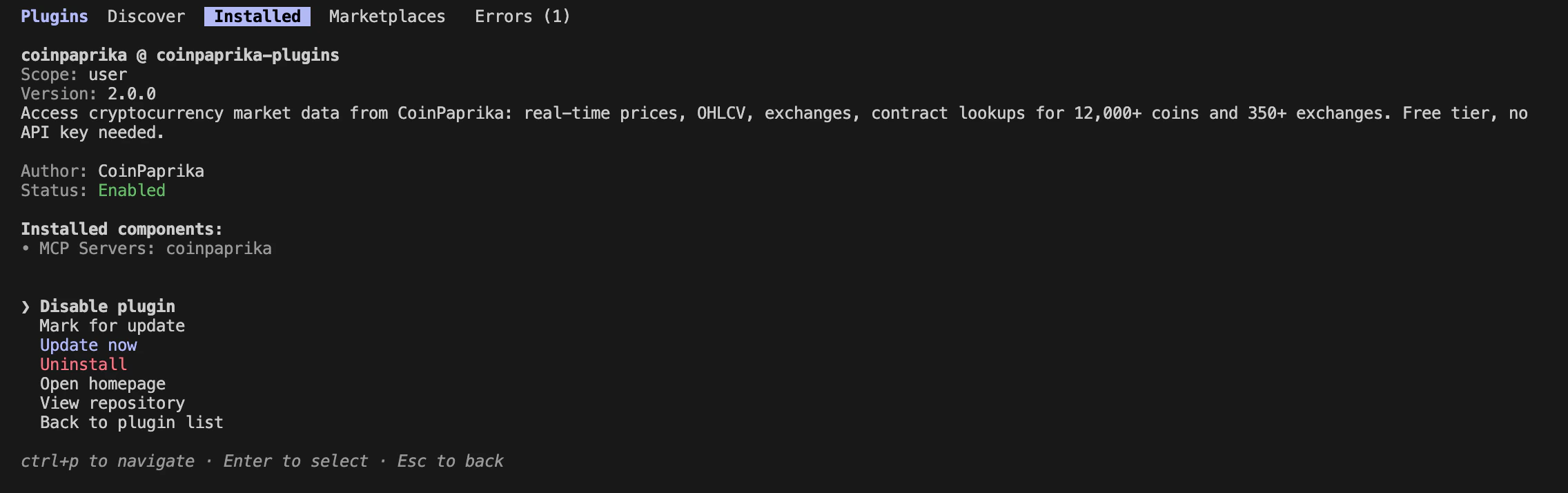
Task: Click the Esc to back hint text
Action: pyautogui.click(x=450, y=461)
